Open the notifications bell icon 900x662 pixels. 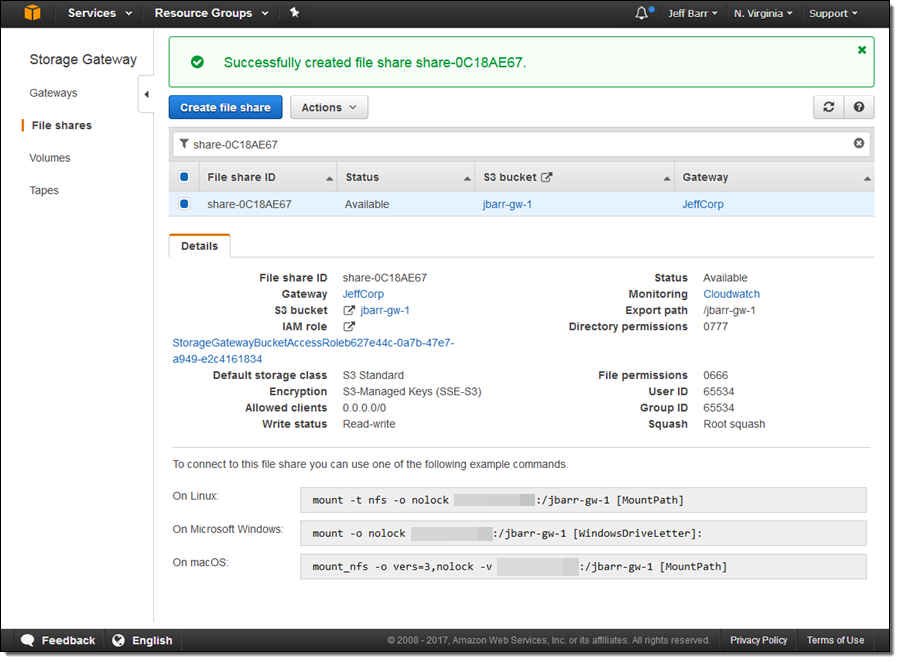pyautogui.click(x=640, y=13)
